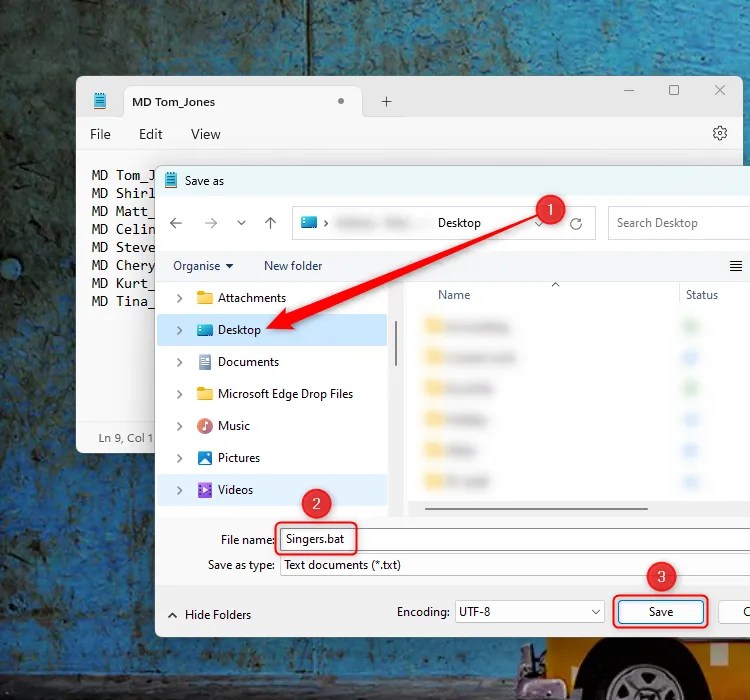This screenshot has height=700, width=750.
Task: Open the Notepad View menu
Action: [206, 134]
